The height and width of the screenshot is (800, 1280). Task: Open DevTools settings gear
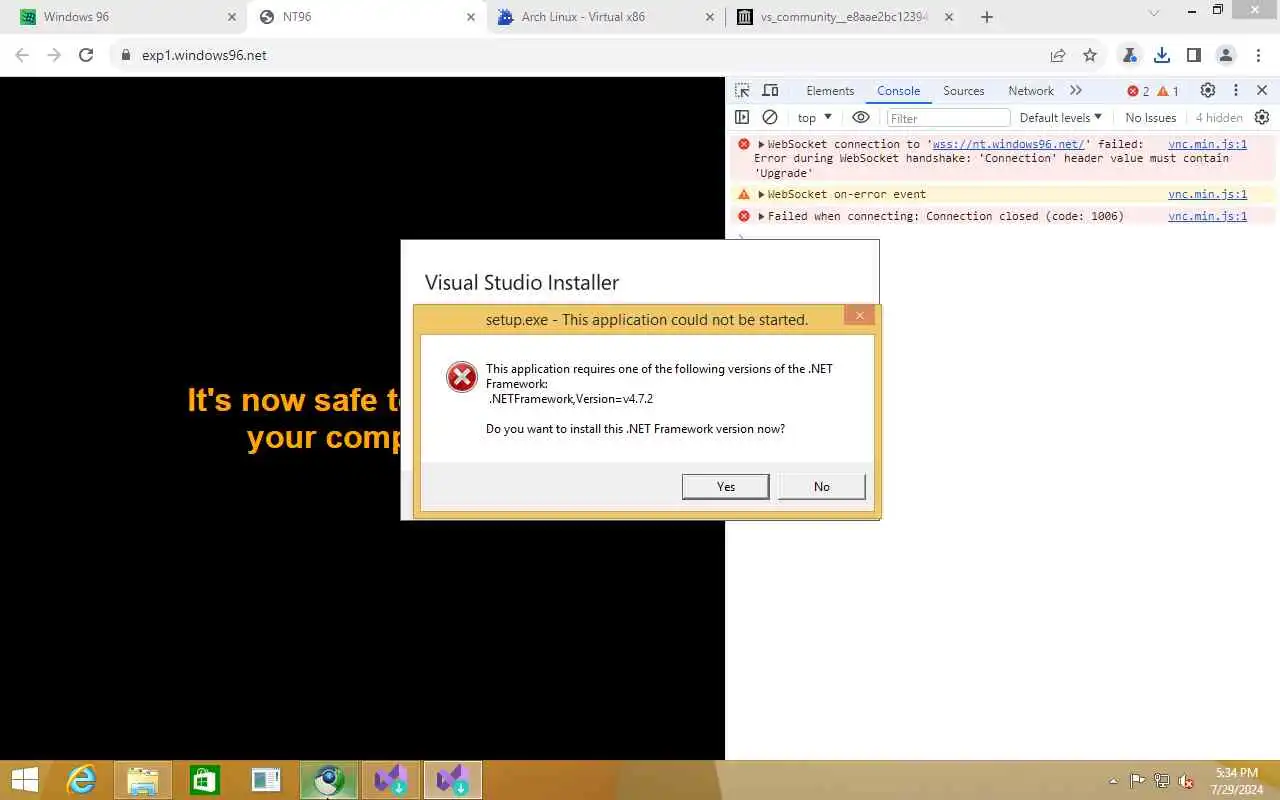1208,90
